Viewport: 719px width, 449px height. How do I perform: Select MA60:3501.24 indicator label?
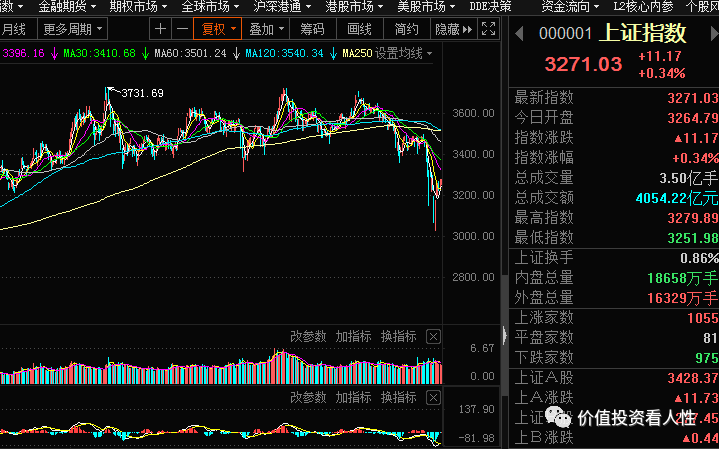(190, 54)
